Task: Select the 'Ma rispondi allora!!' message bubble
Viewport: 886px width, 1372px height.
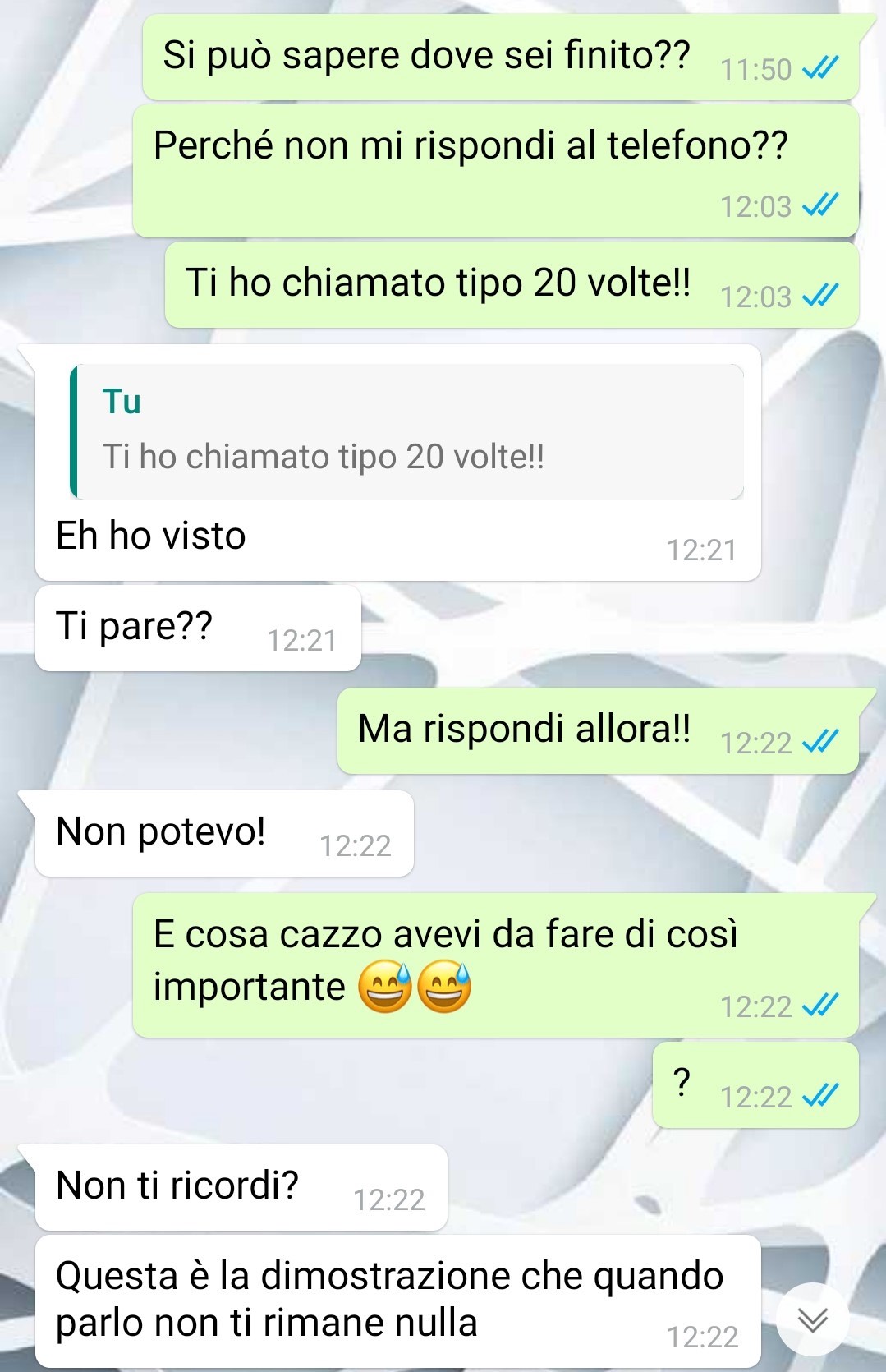Action: click(x=598, y=731)
